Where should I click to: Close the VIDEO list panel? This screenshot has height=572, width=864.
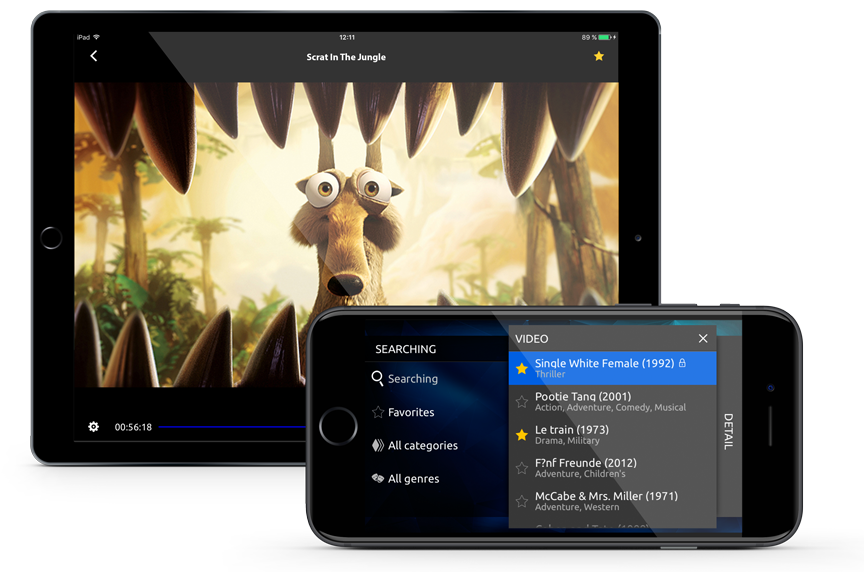tap(703, 338)
